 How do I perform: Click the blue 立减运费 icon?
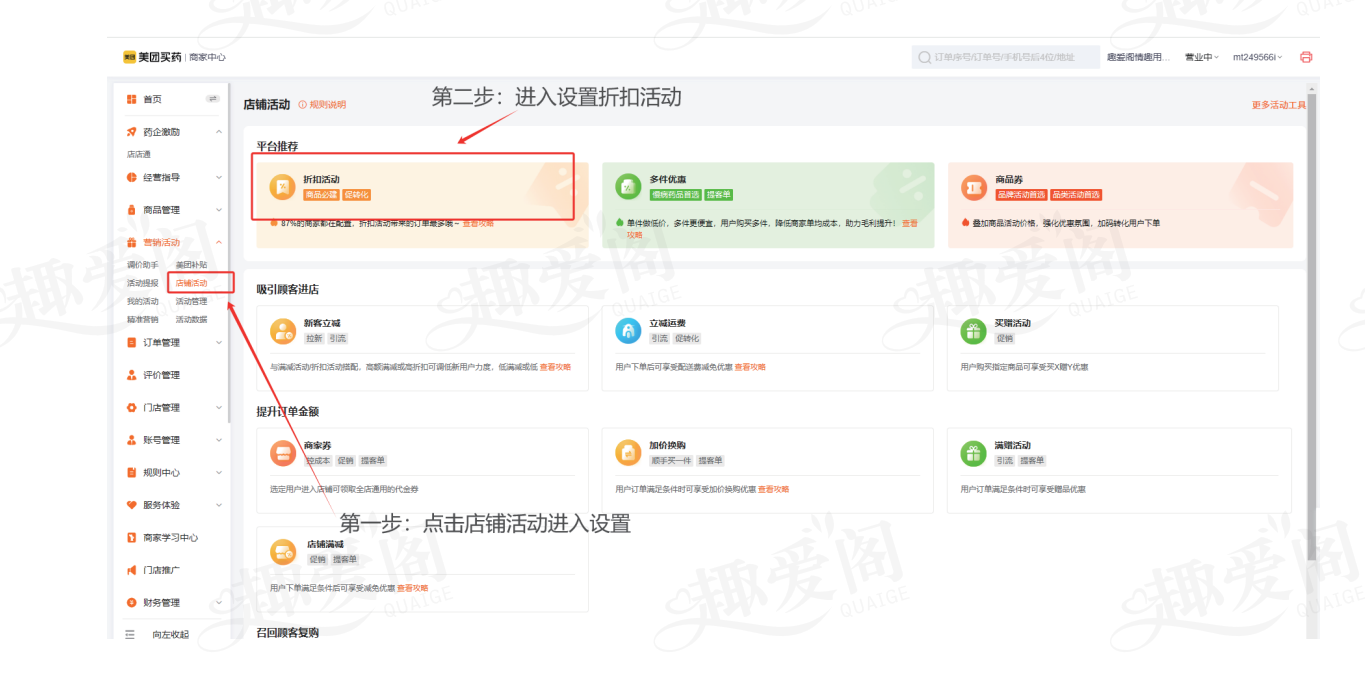(x=628, y=331)
